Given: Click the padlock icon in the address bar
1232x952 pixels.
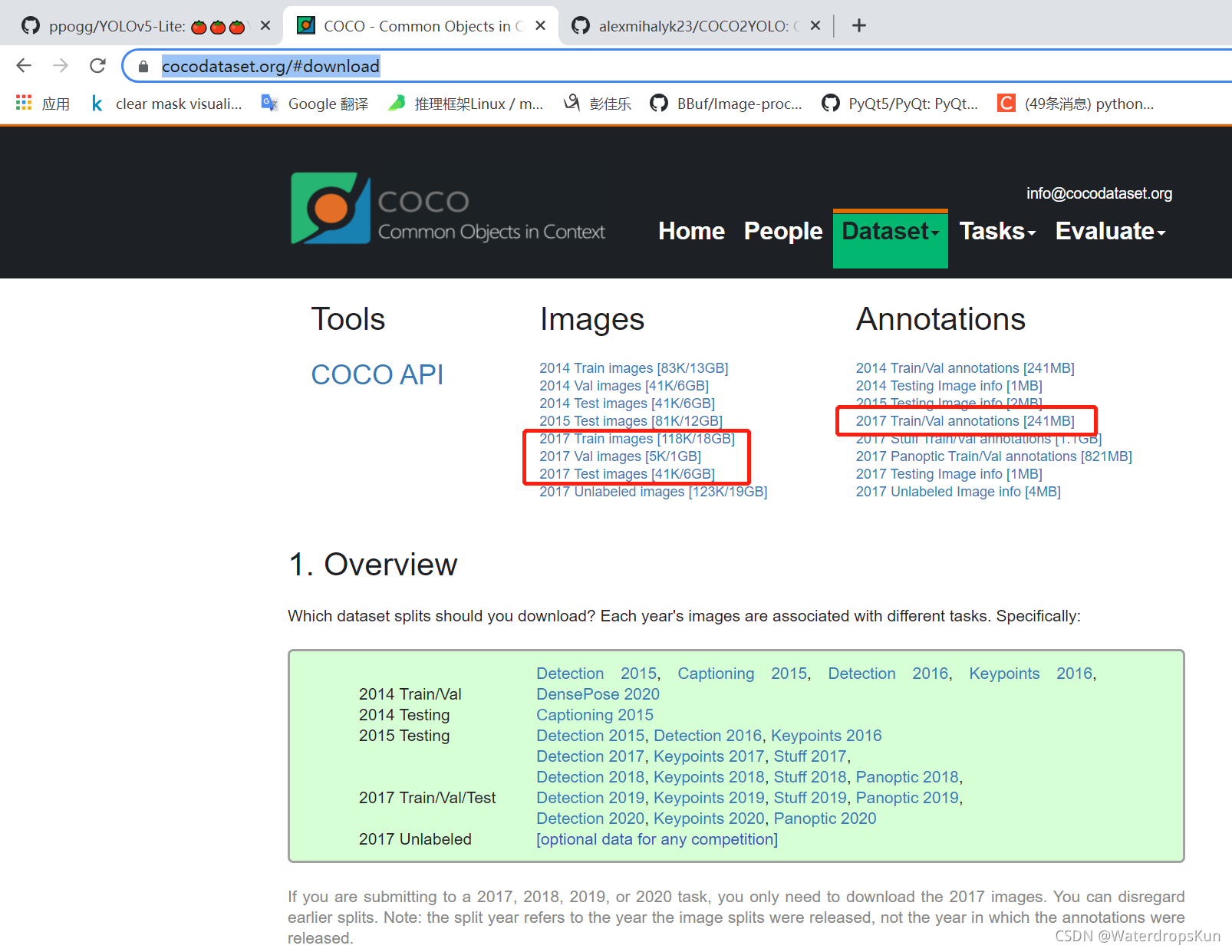Looking at the screenshot, I should [142, 66].
